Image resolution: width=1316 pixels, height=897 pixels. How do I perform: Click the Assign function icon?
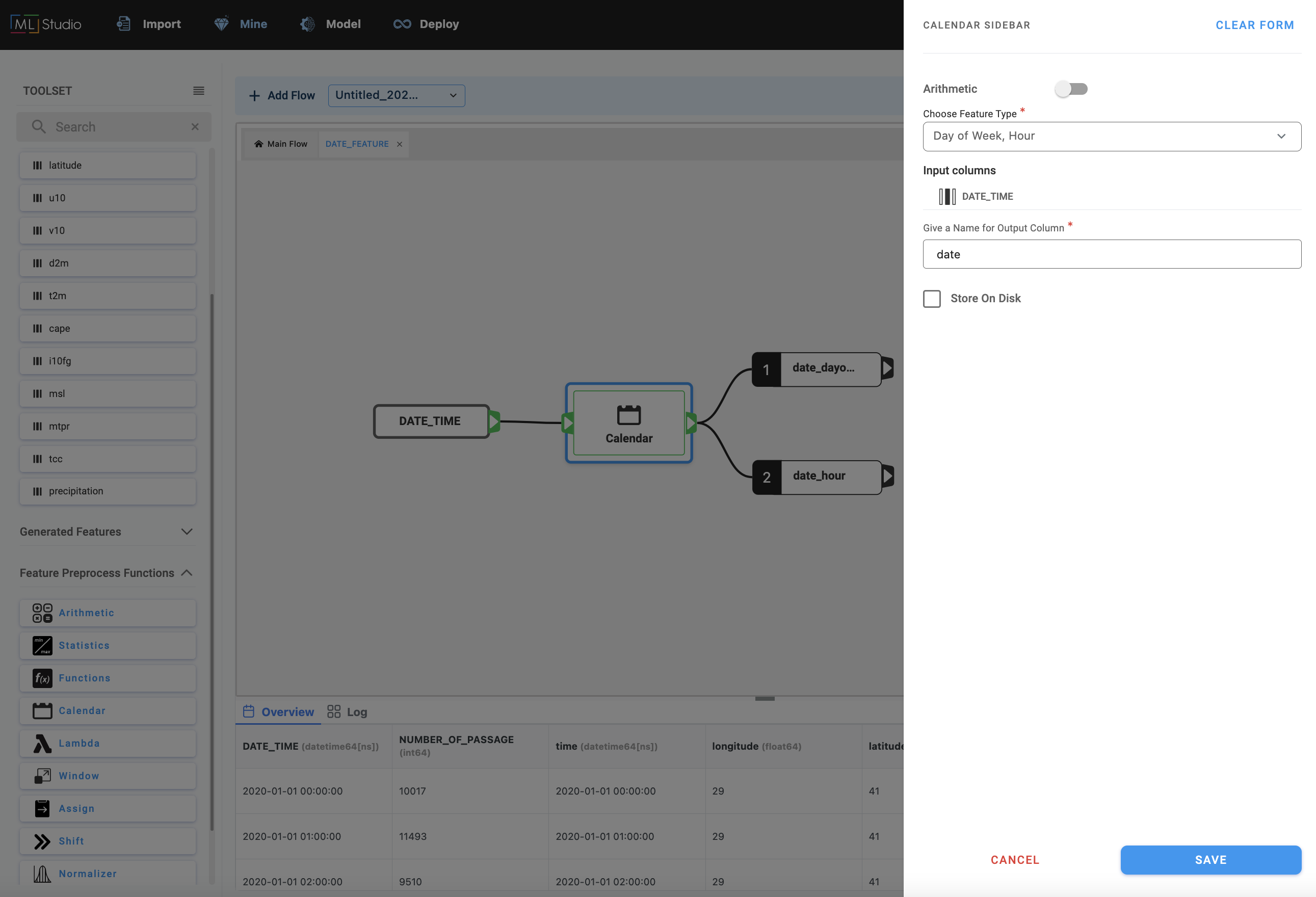coord(42,809)
